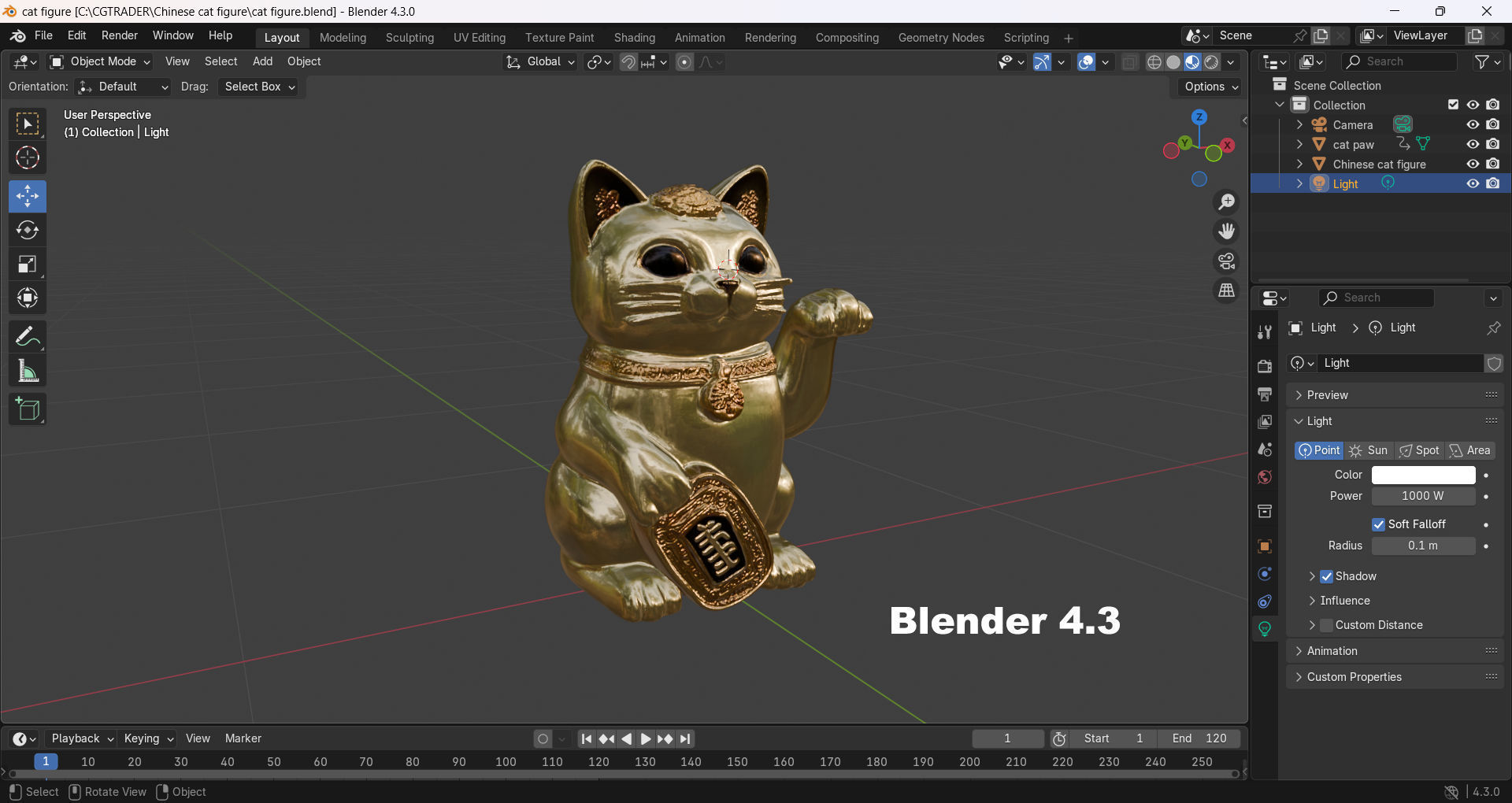Image resolution: width=1512 pixels, height=803 pixels.
Task: Open the Playback dropdown
Action: [x=81, y=738]
